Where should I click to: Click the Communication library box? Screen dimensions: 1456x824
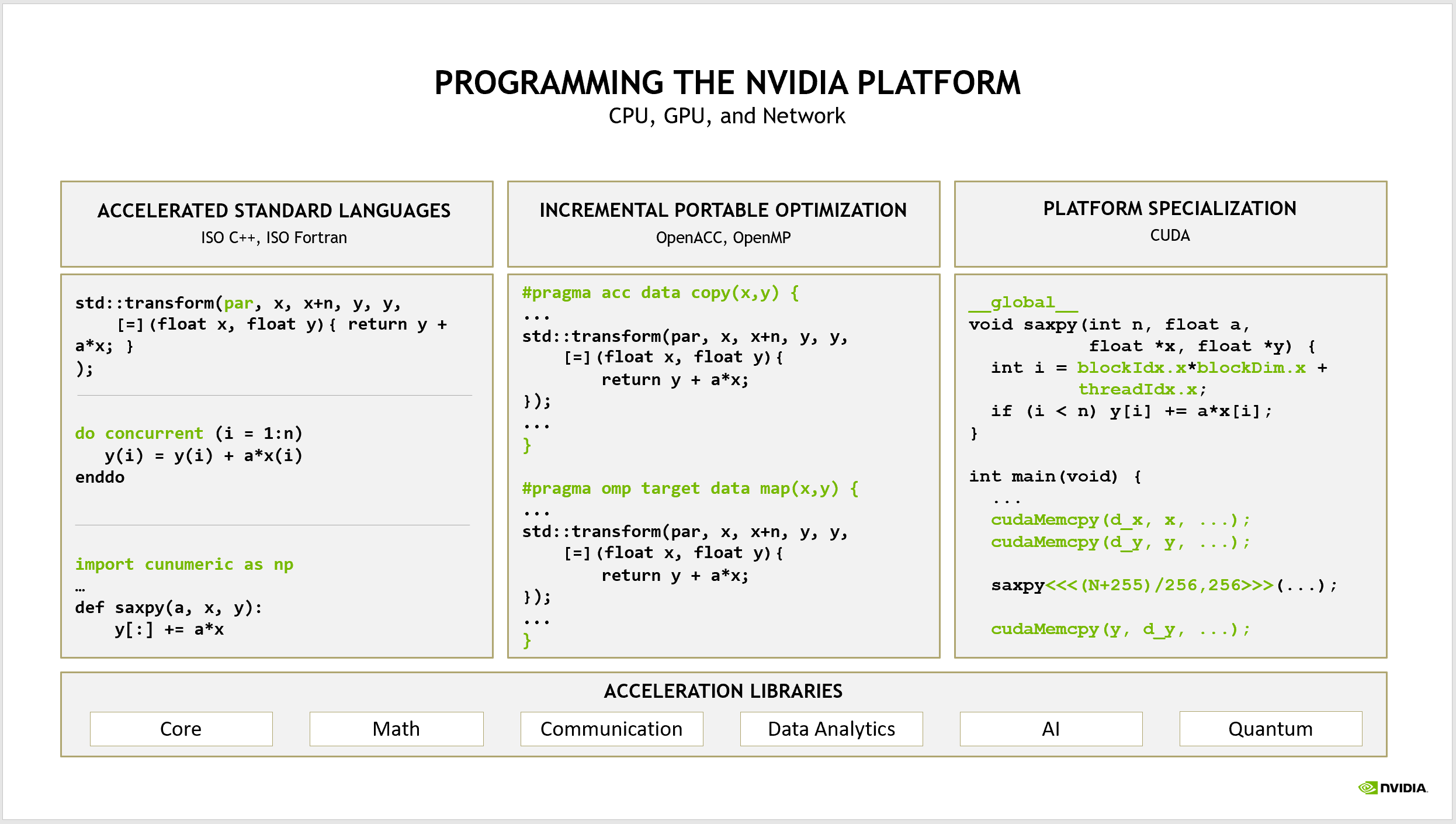tap(612, 729)
